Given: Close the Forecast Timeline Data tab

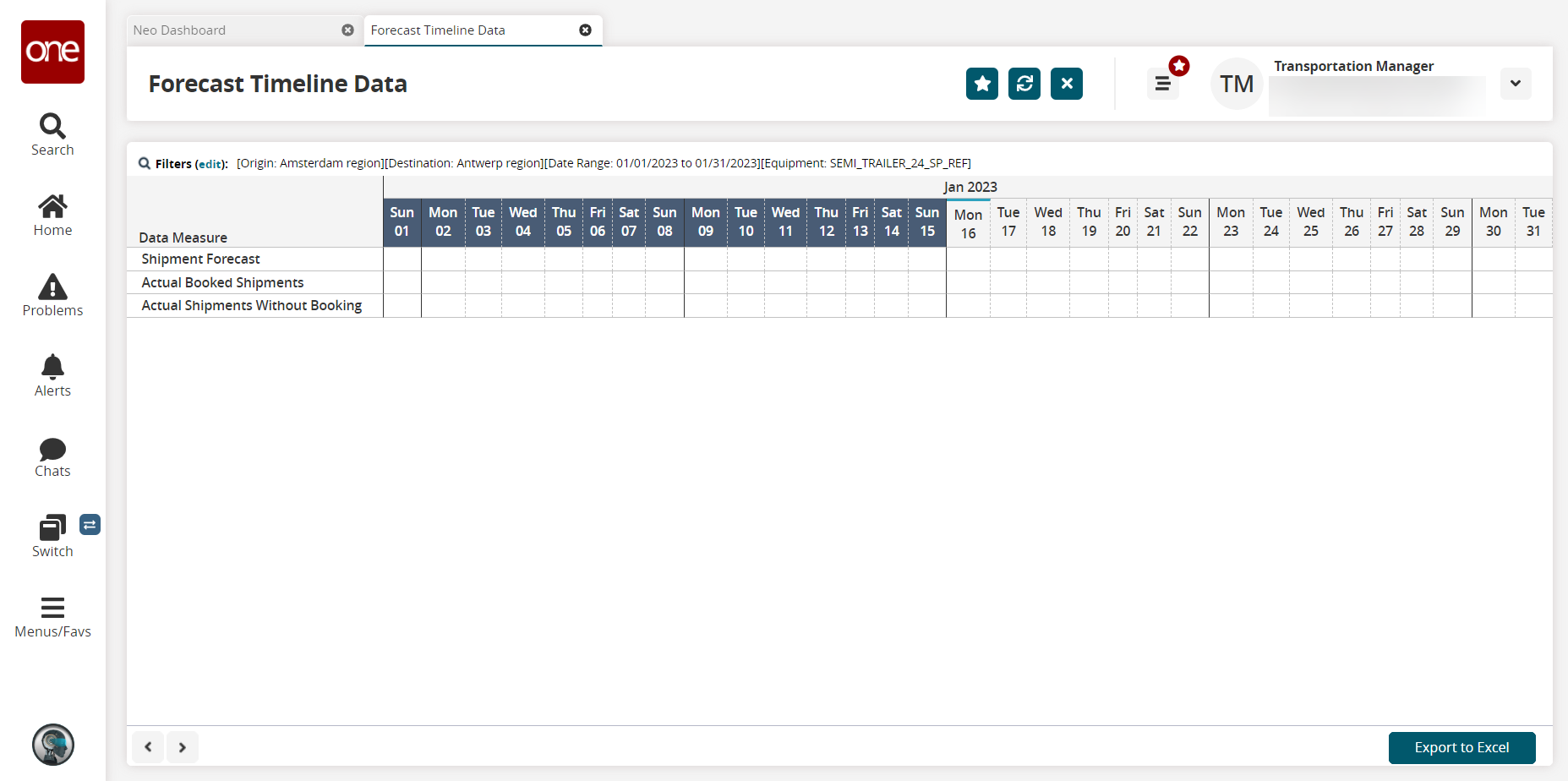Looking at the screenshot, I should coord(585,30).
